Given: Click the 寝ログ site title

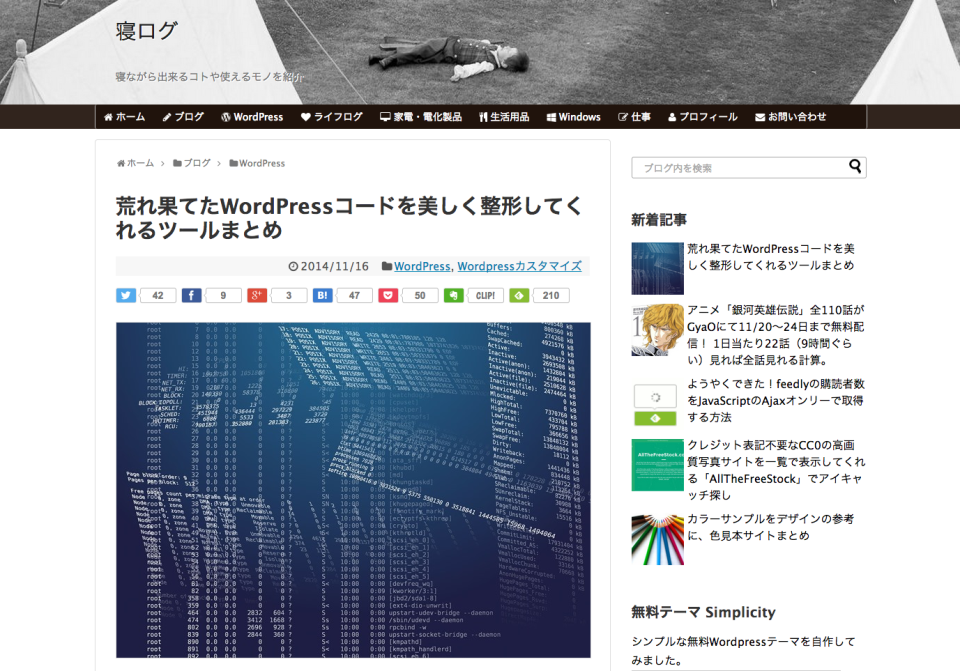Looking at the screenshot, I should (146, 31).
